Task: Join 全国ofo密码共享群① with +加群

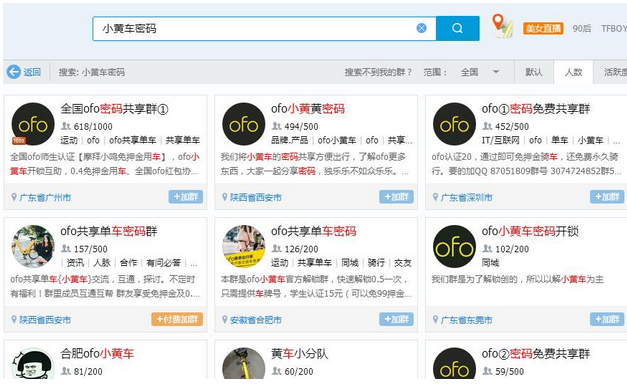Action: pos(186,197)
